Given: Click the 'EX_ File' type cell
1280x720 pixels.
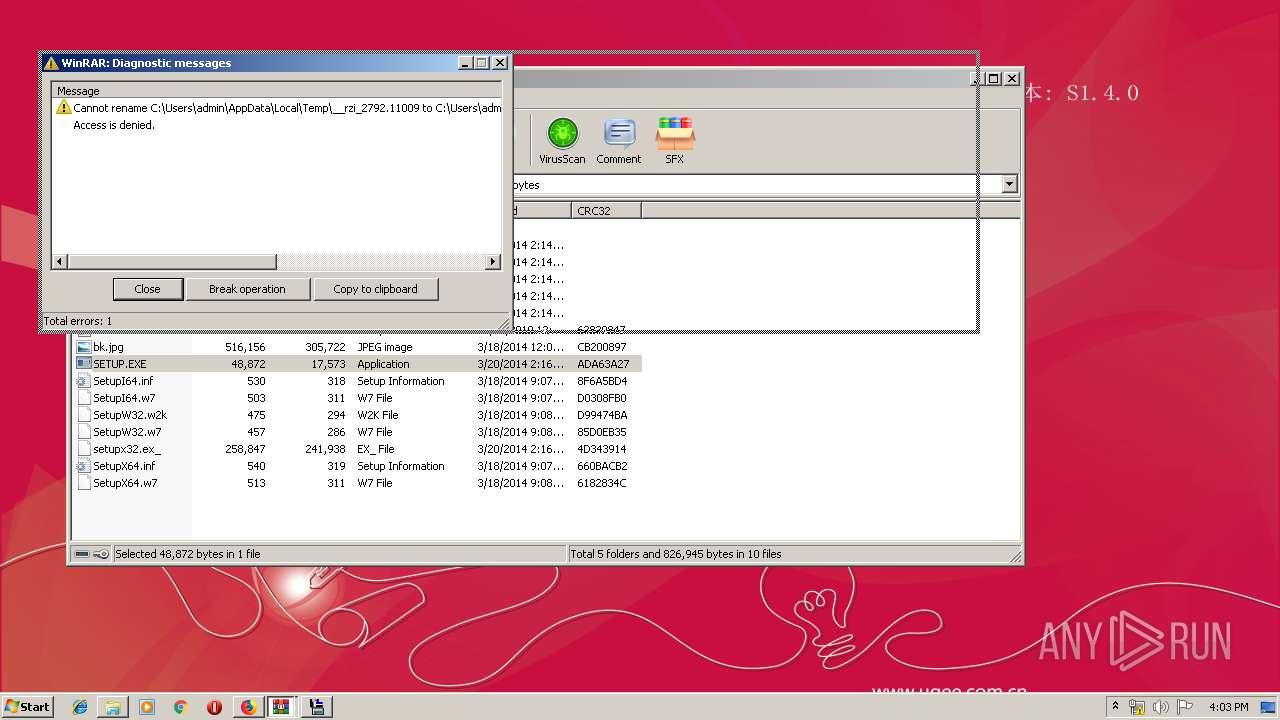Looking at the screenshot, I should [x=376, y=449].
